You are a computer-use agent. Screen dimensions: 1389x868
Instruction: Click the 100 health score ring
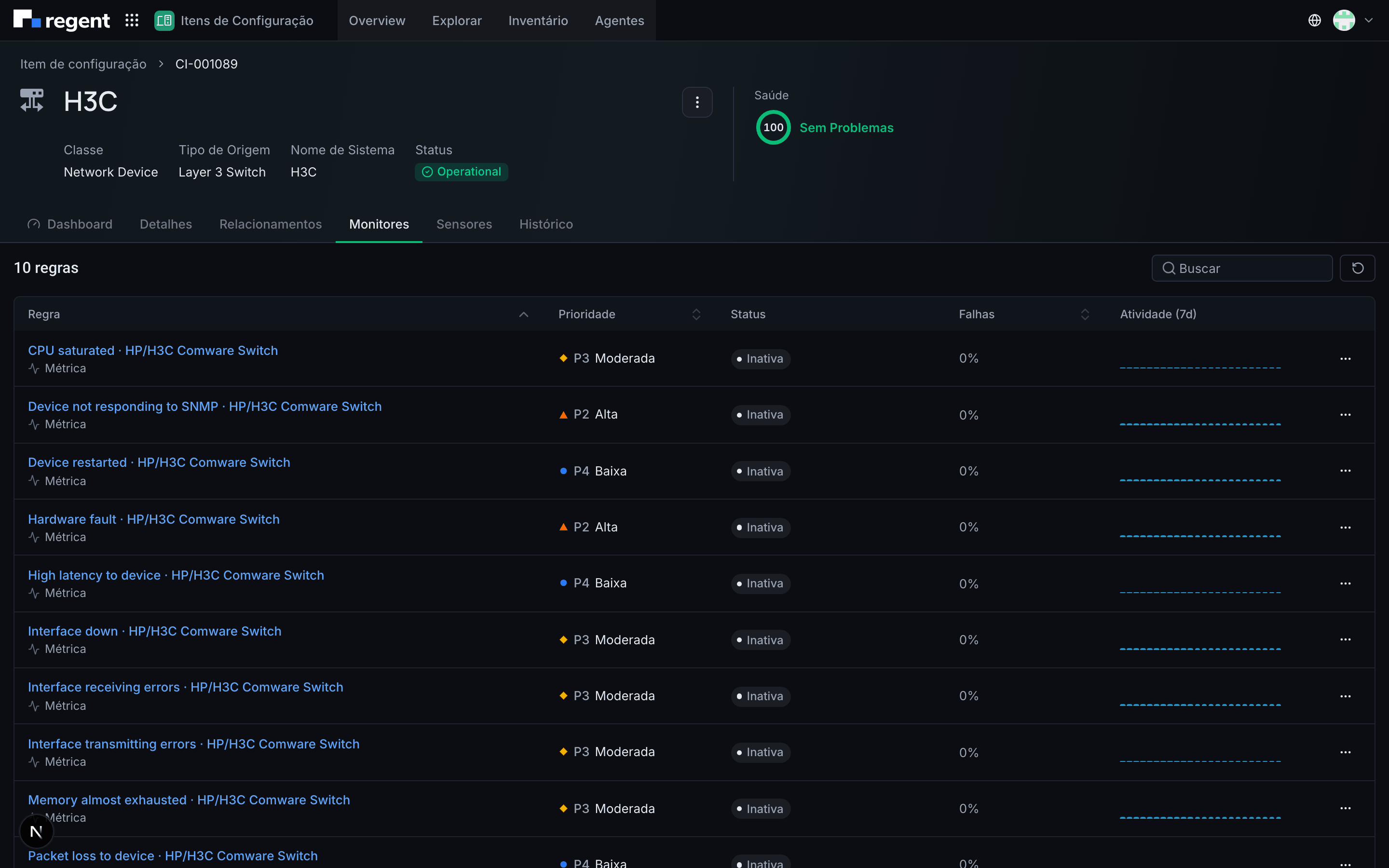click(773, 127)
